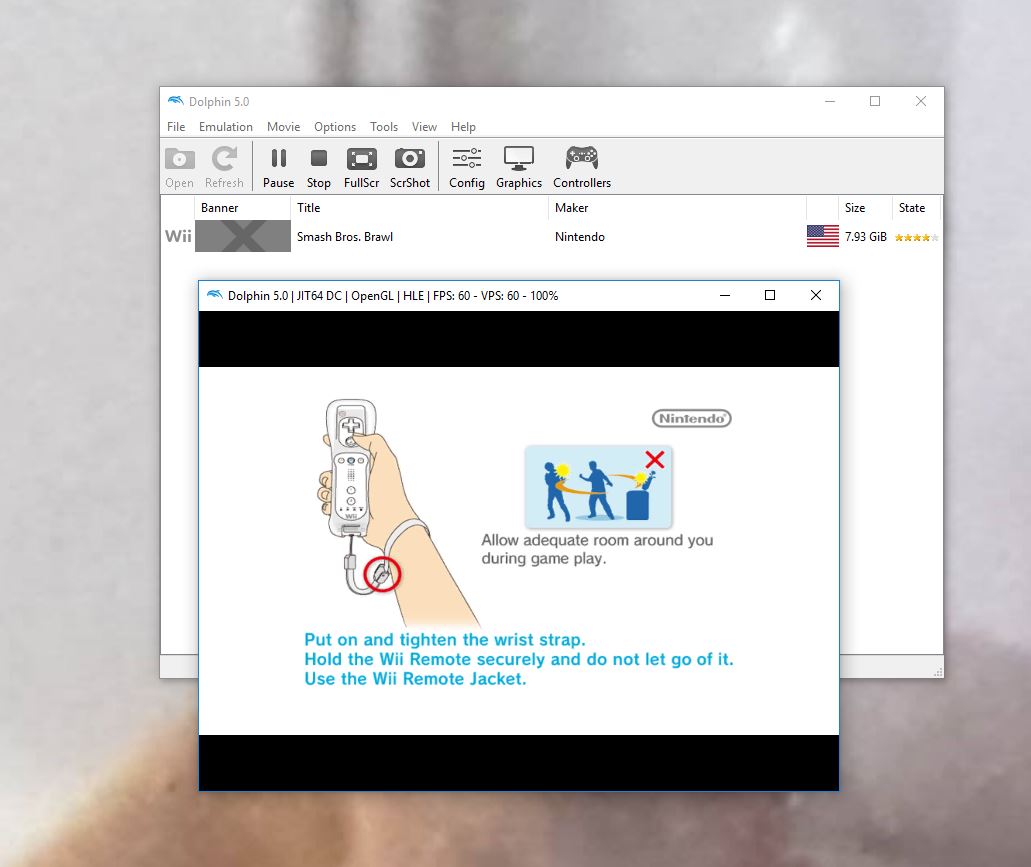1031x867 pixels.
Task: Open the Tools menu
Action: (x=384, y=127)
